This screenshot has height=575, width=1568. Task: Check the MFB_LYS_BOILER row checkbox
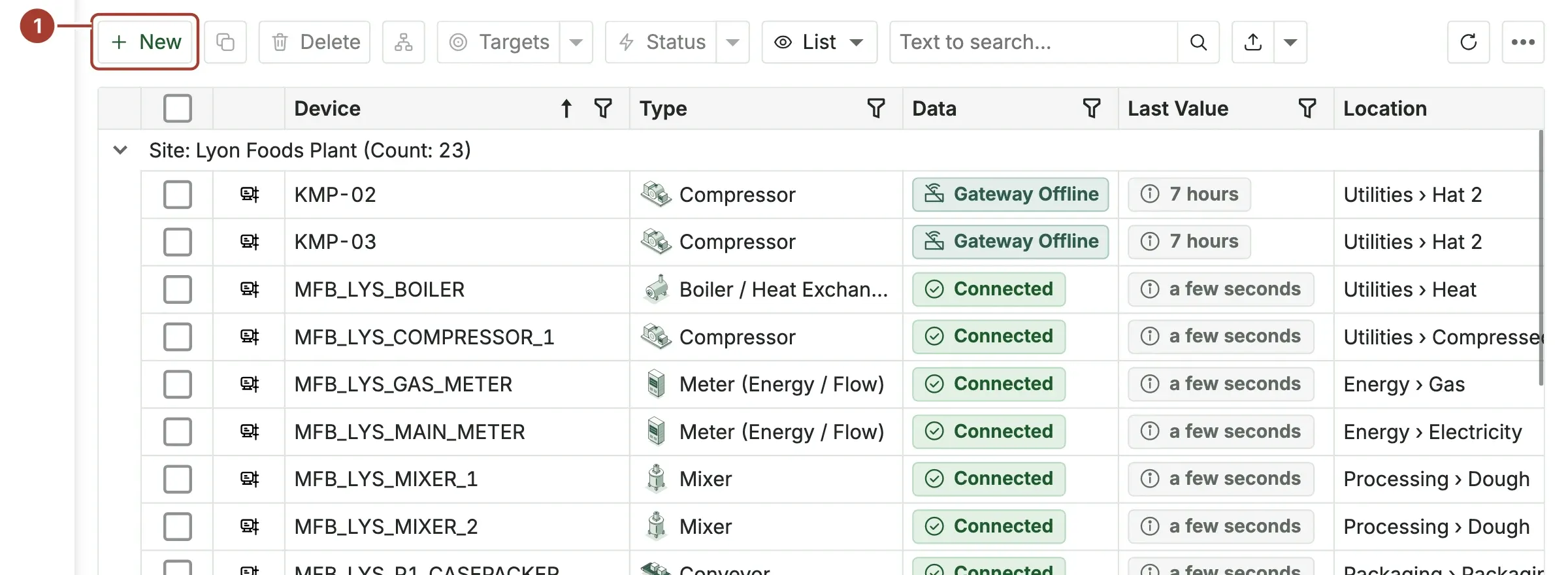point(177,289)
